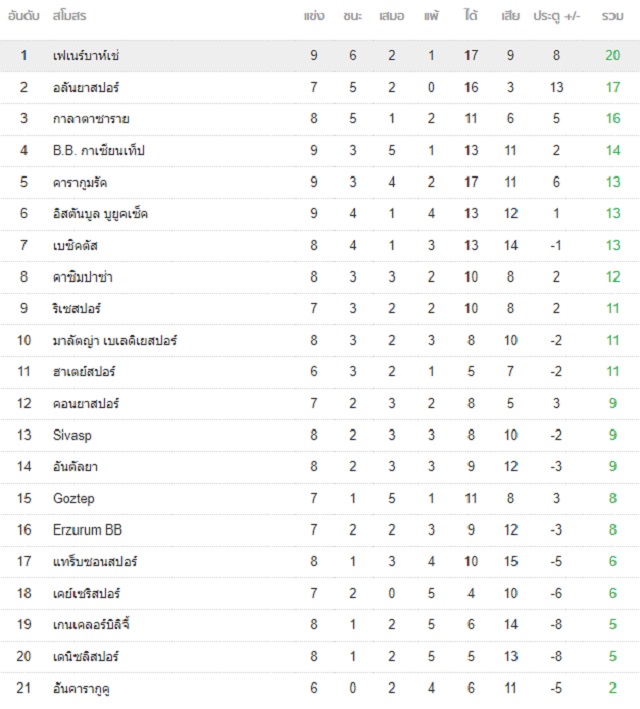Select the อันดับ rank column header
This screenshot has width=640, height=709.
point(24,16)
